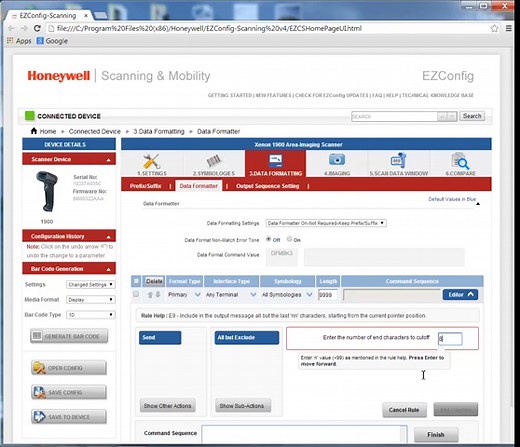520x447 pixels.
Task: Click the Xenon 1900 scanner image
Action: 47,191
